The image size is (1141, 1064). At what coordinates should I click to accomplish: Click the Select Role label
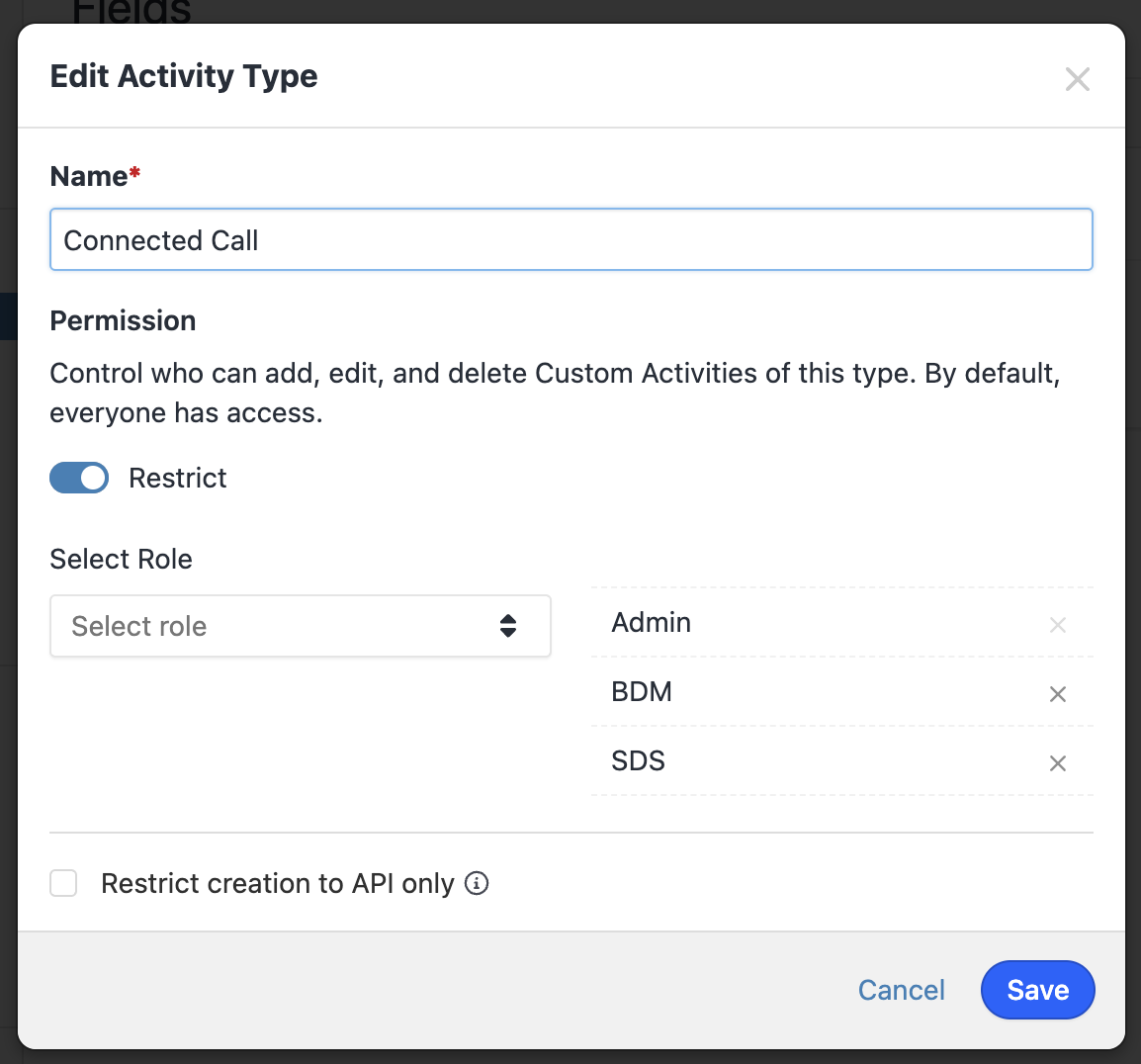pyautogui.click(x=121, y=560)
